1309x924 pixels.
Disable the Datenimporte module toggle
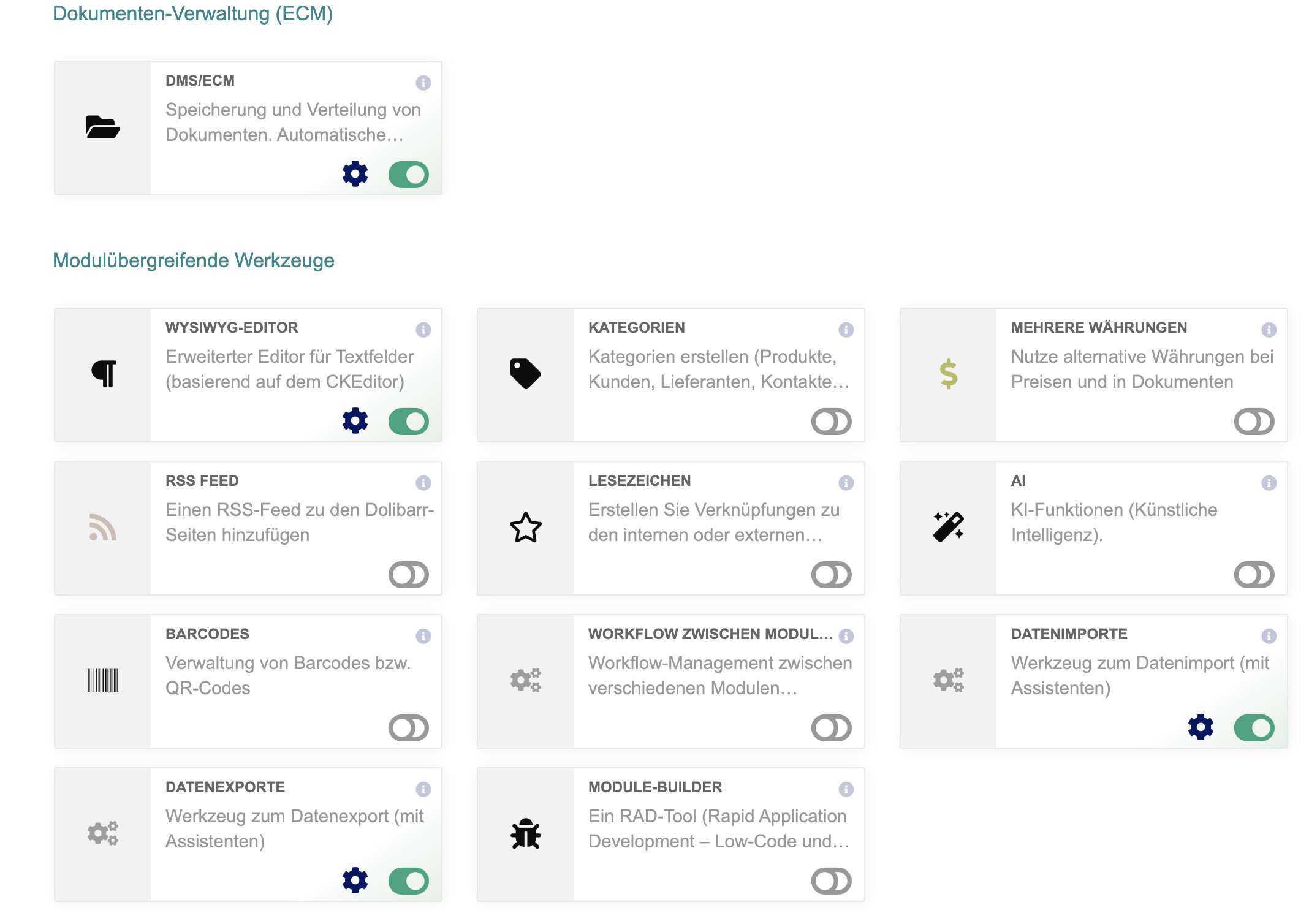[1254, 728]
